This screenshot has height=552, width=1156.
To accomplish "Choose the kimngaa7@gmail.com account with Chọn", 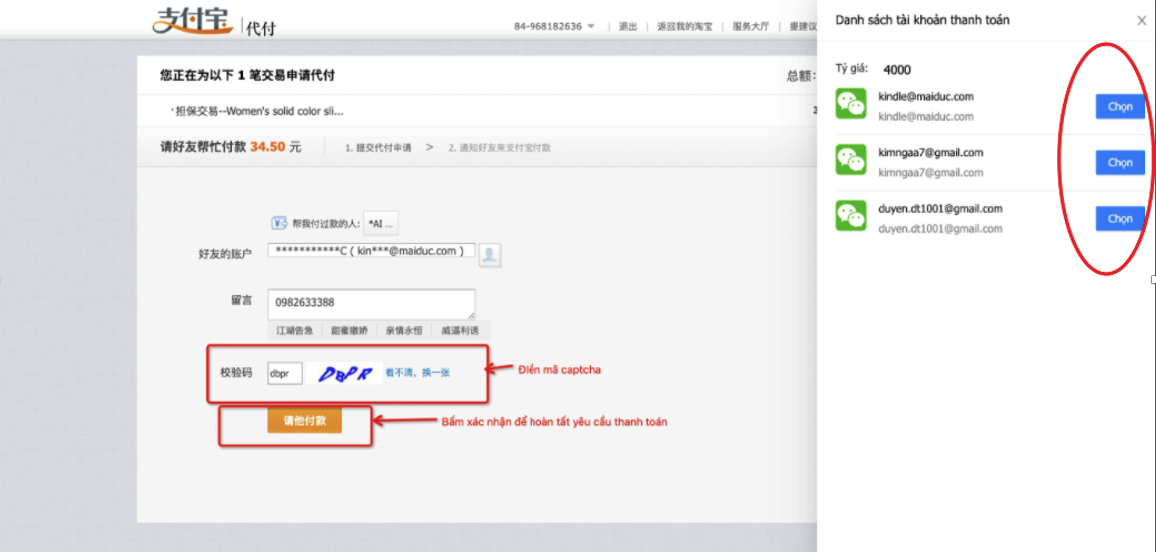I will 1119,163.
